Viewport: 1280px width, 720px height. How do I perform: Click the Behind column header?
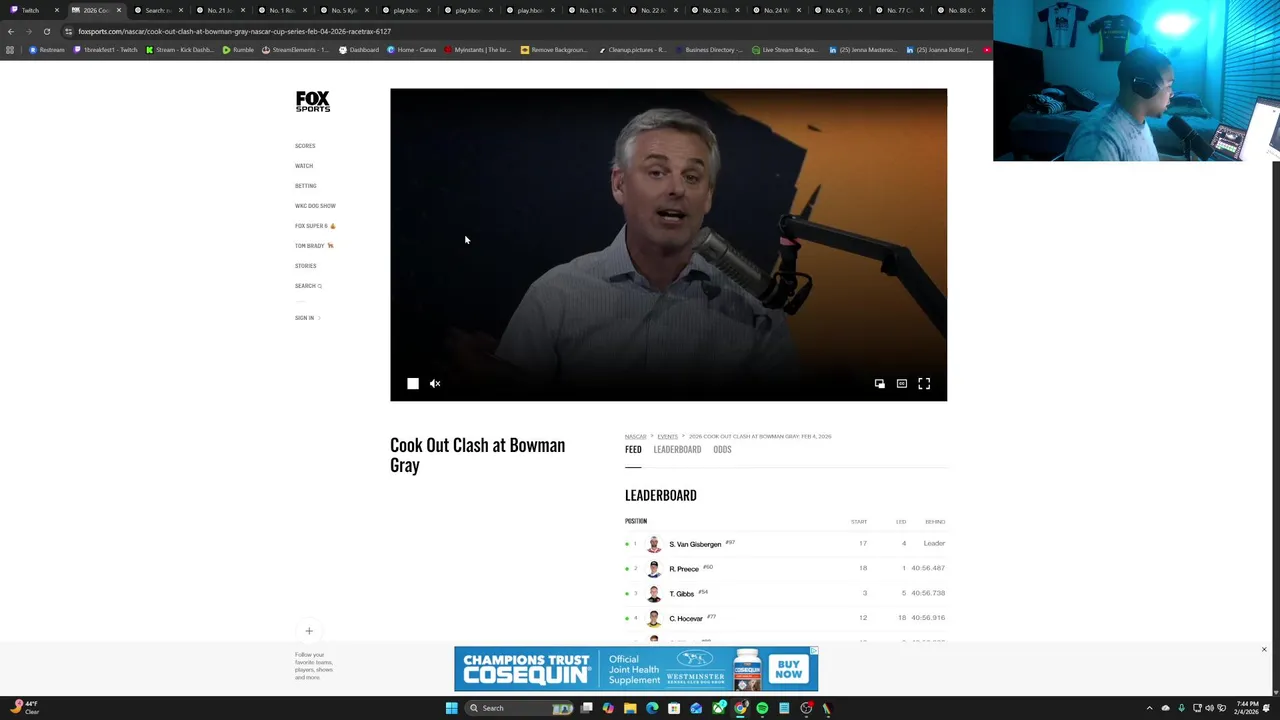coord(935,522)
